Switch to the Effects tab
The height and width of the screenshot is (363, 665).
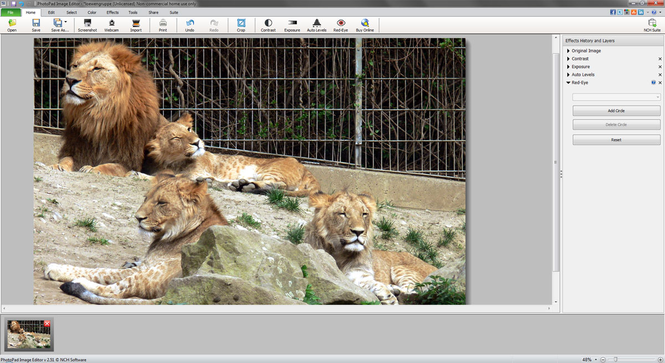[112, 12]
